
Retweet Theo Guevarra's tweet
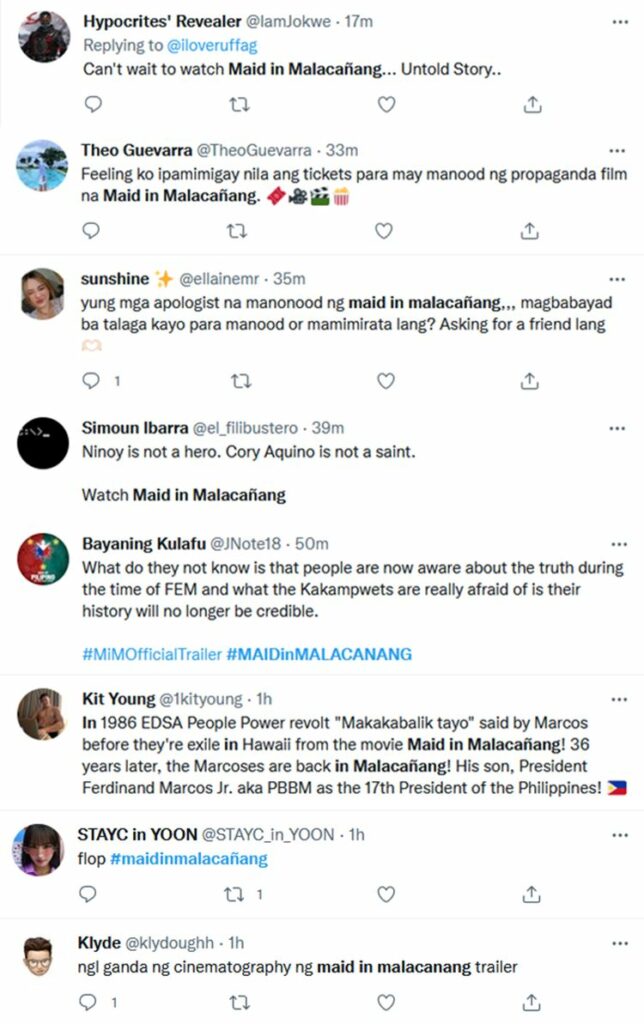coord(238,231)
